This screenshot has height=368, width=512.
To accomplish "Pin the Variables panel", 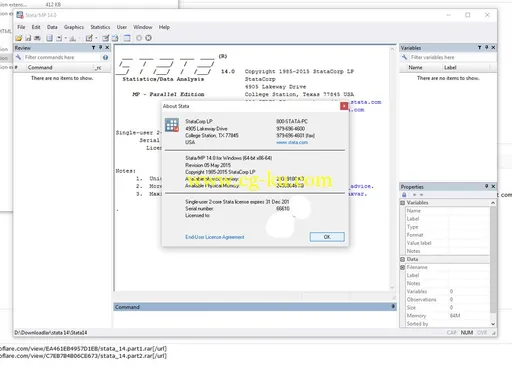I will (486, 48).
